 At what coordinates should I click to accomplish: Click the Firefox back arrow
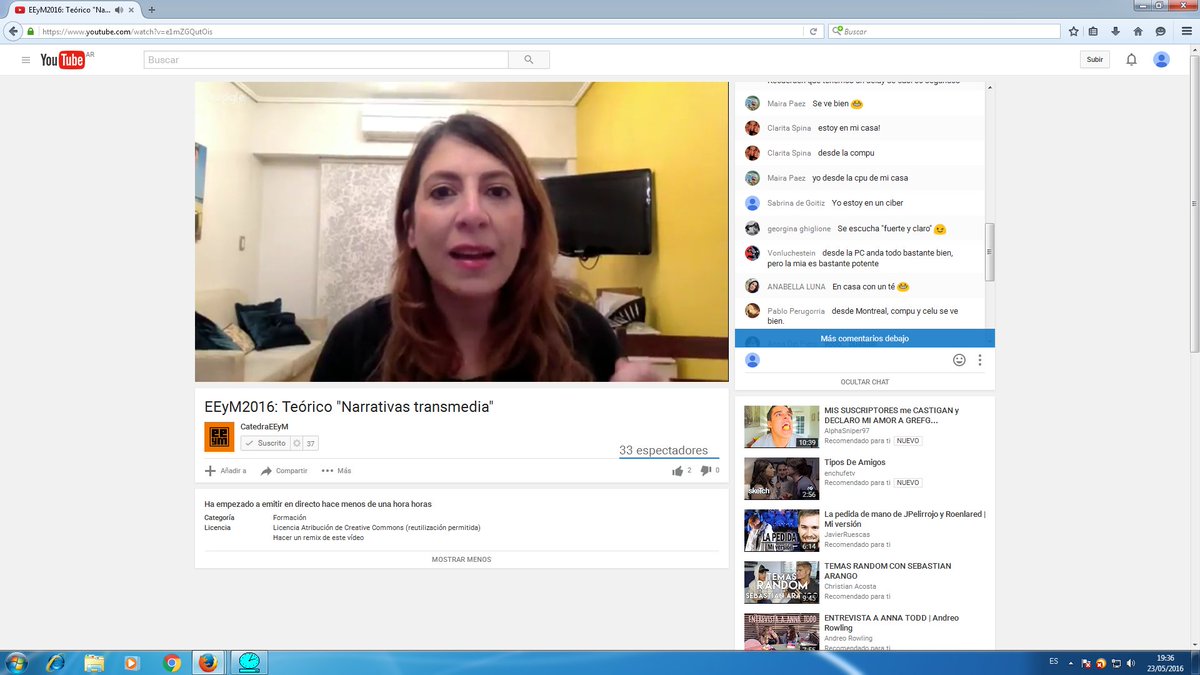click(x=13, y=31)
